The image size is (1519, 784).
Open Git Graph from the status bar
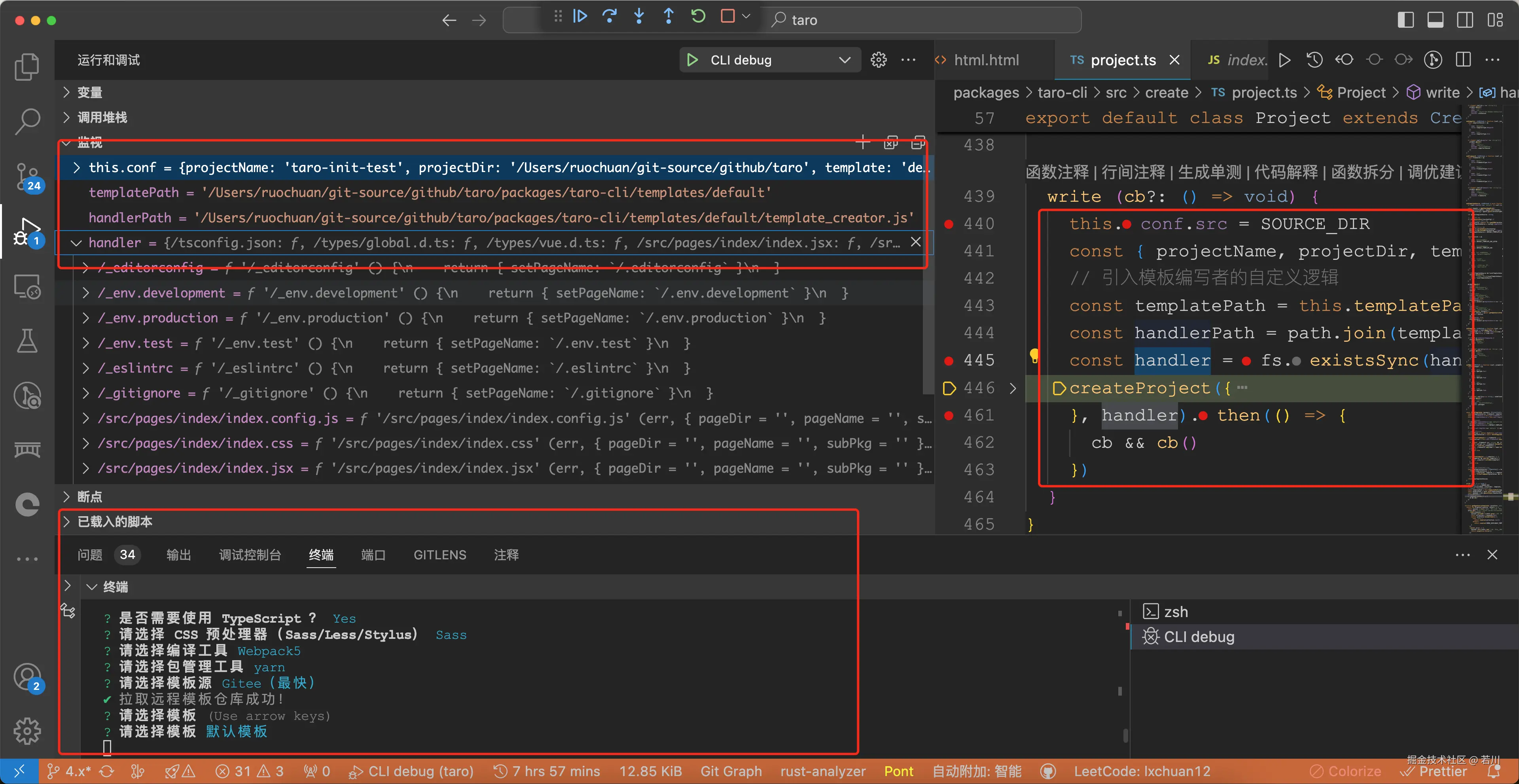click(731, 771)
